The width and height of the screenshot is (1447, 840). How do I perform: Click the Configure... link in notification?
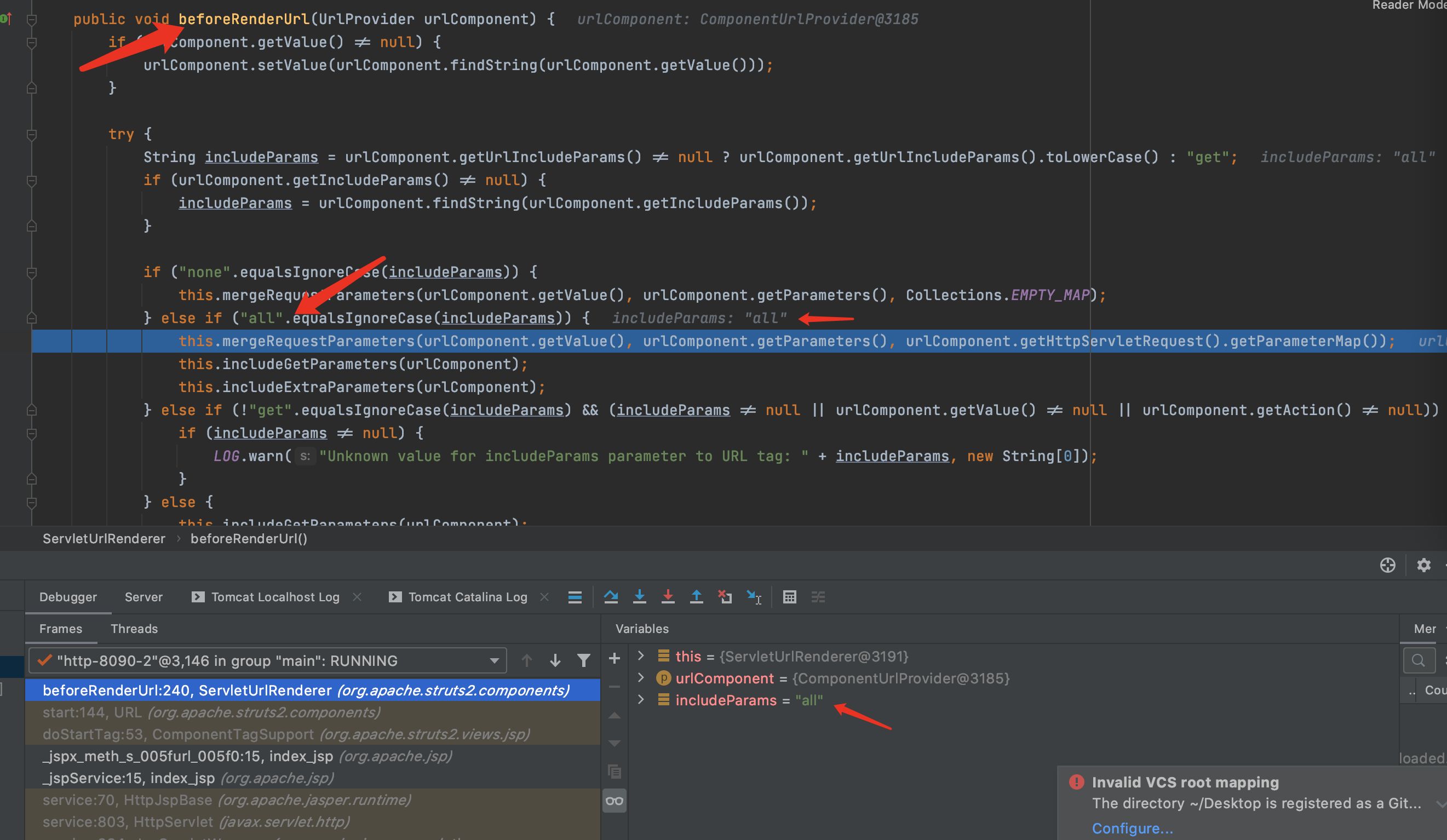pos(1132,828)
